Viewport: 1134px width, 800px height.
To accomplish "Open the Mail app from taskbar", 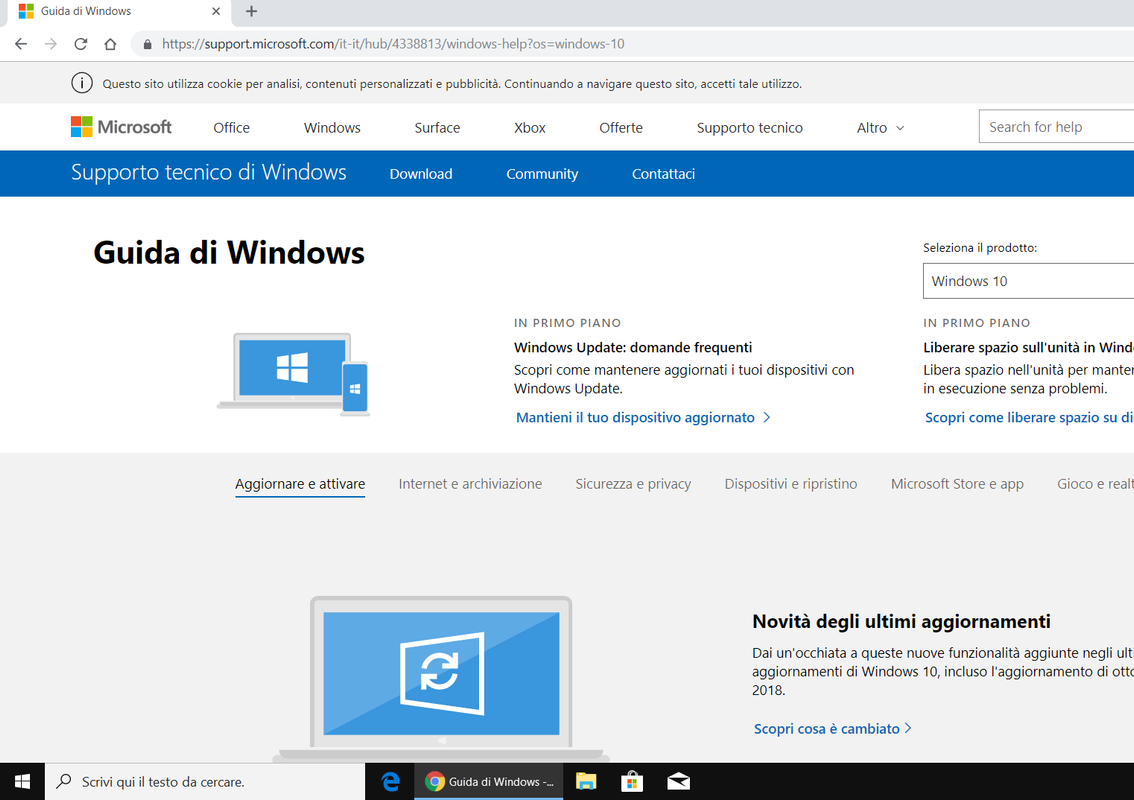I will 678,781.
